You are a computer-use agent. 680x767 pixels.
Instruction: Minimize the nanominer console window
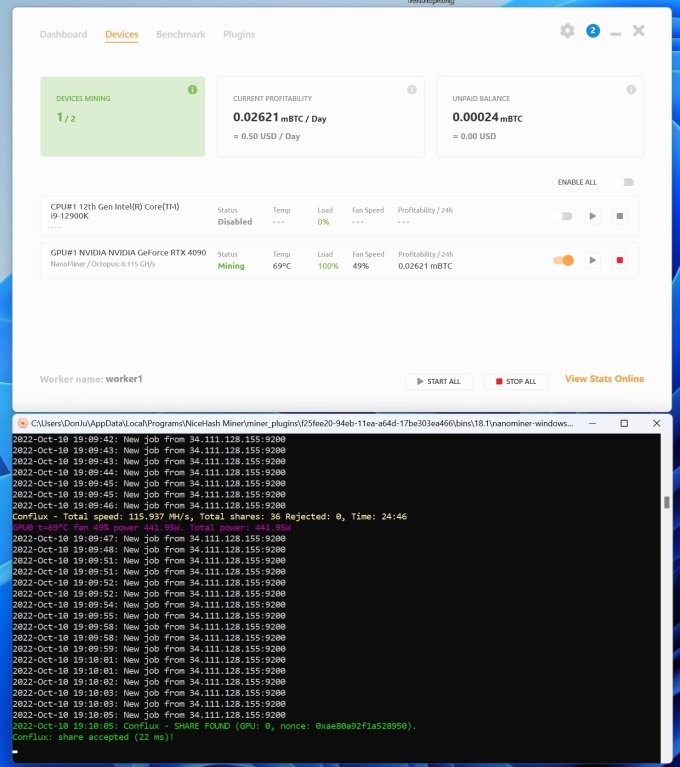click(x=592, y=423)
